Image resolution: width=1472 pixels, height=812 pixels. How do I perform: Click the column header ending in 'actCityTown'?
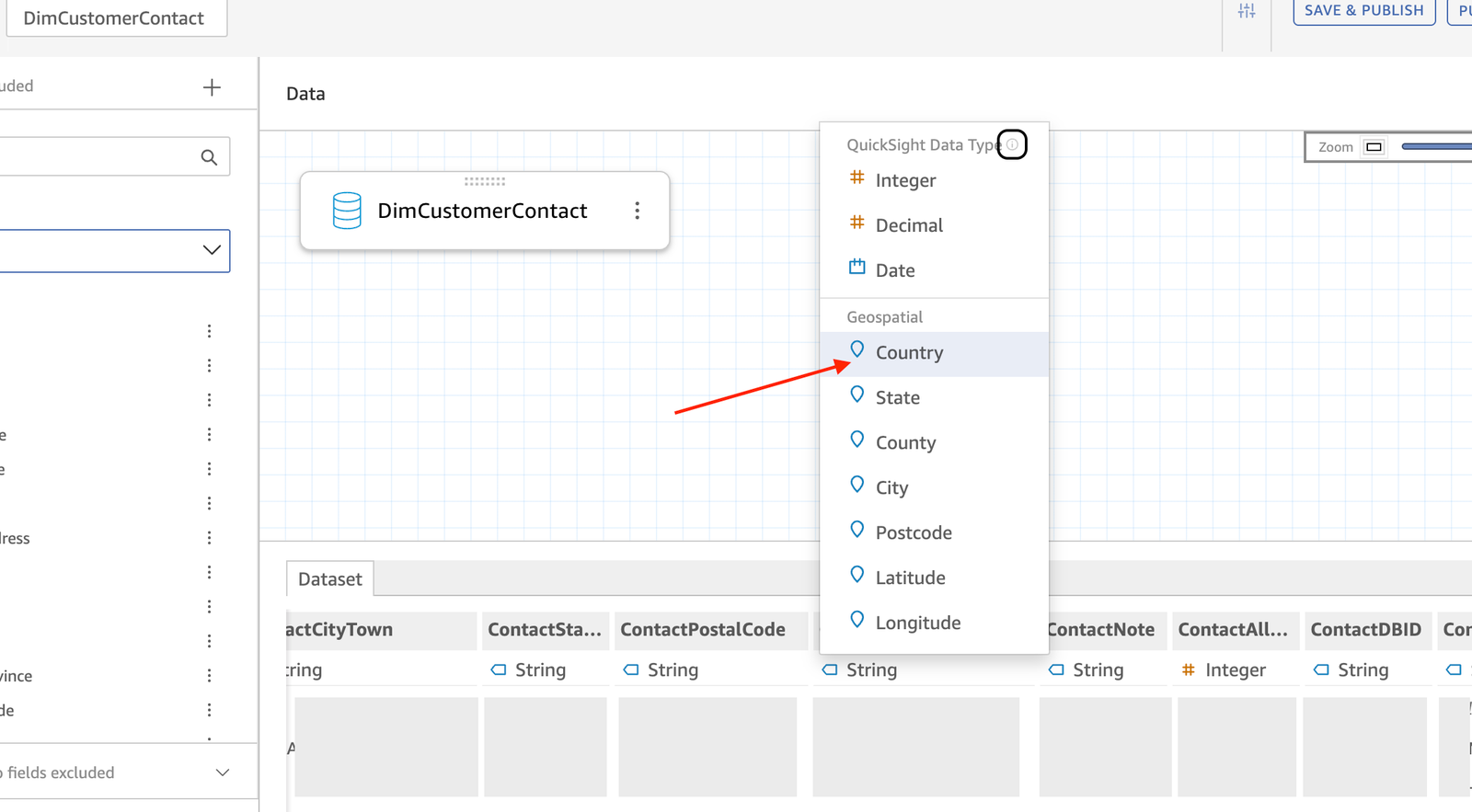pos(382,630)
